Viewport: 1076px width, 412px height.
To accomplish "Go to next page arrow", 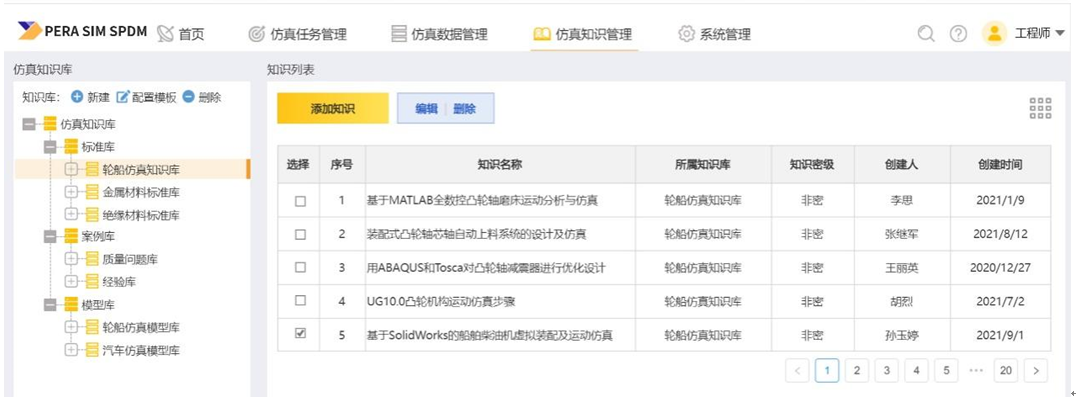I will [1036, 371].
